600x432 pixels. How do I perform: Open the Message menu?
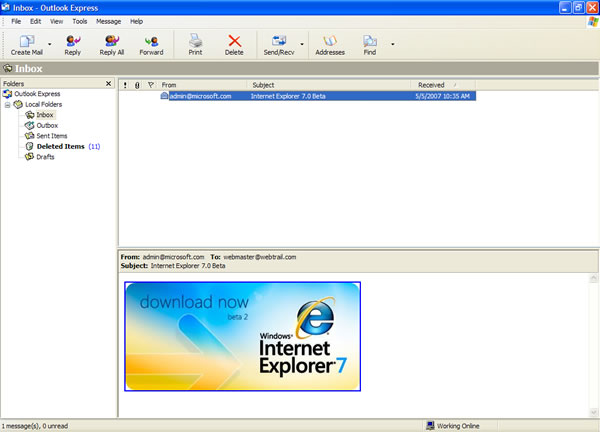click(x=108, y=21)
